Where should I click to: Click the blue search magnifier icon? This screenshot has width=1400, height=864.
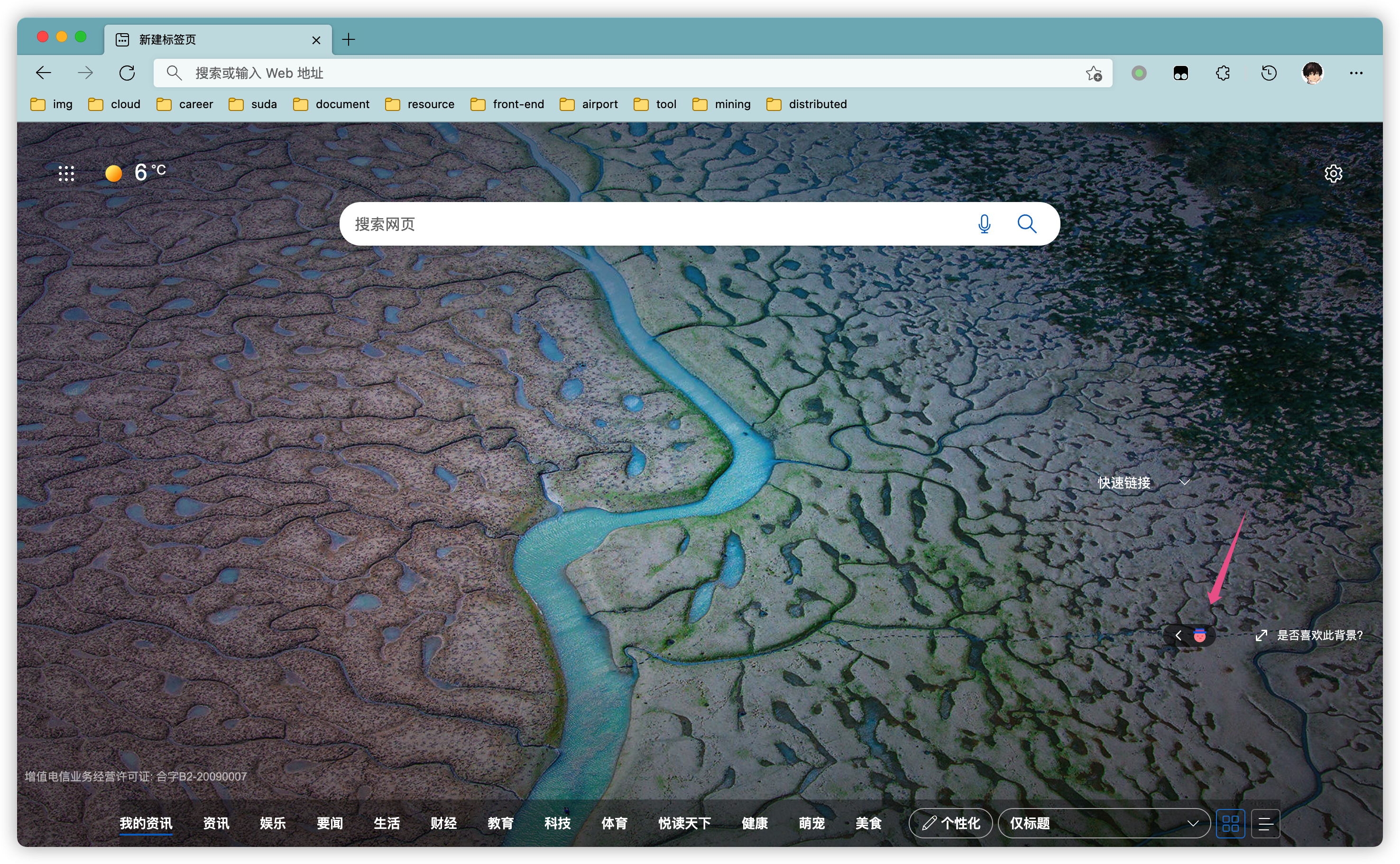(x=1027, y=224)
